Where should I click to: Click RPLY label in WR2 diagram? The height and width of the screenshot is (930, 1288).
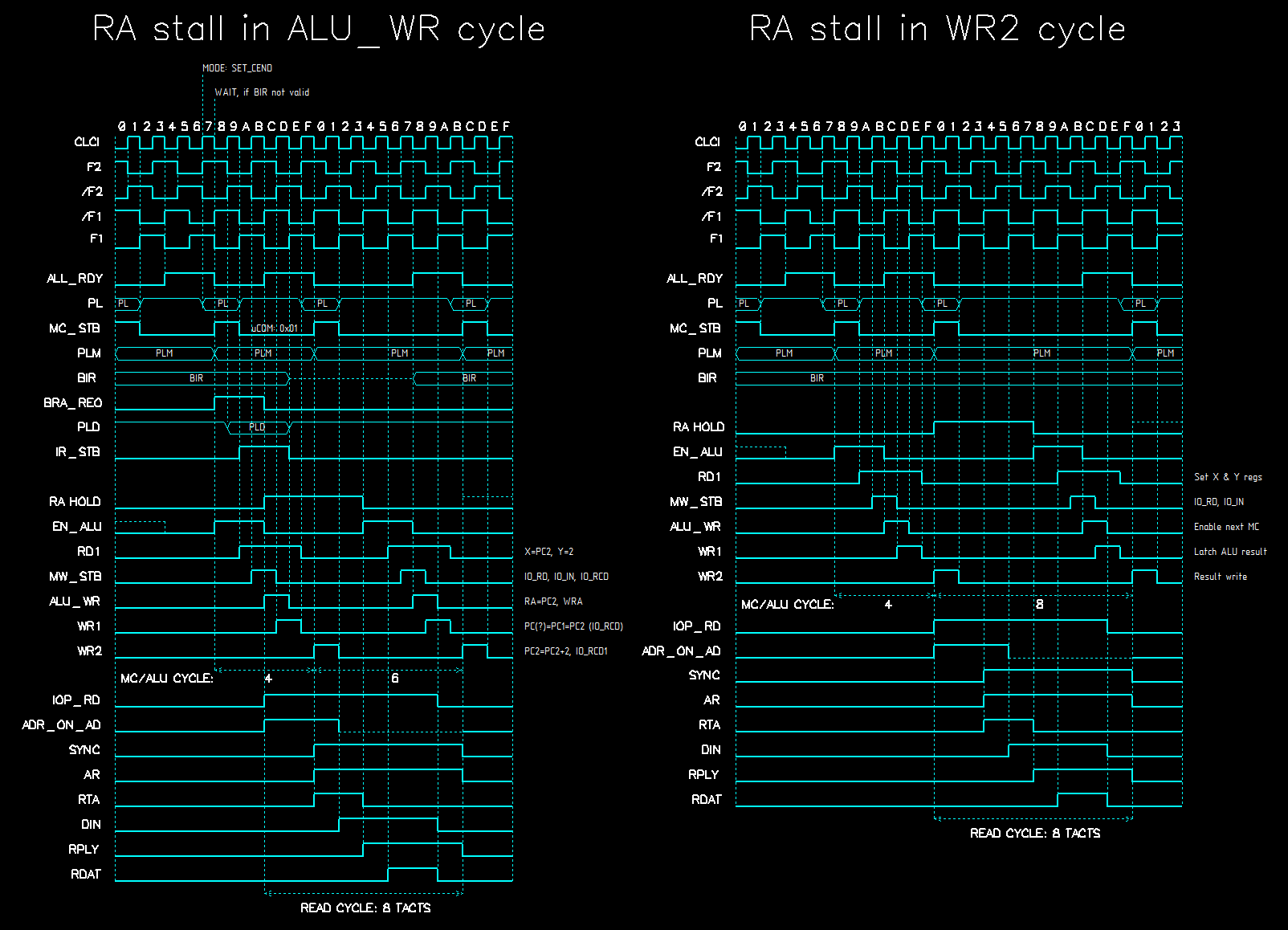[x=703, y=775]
